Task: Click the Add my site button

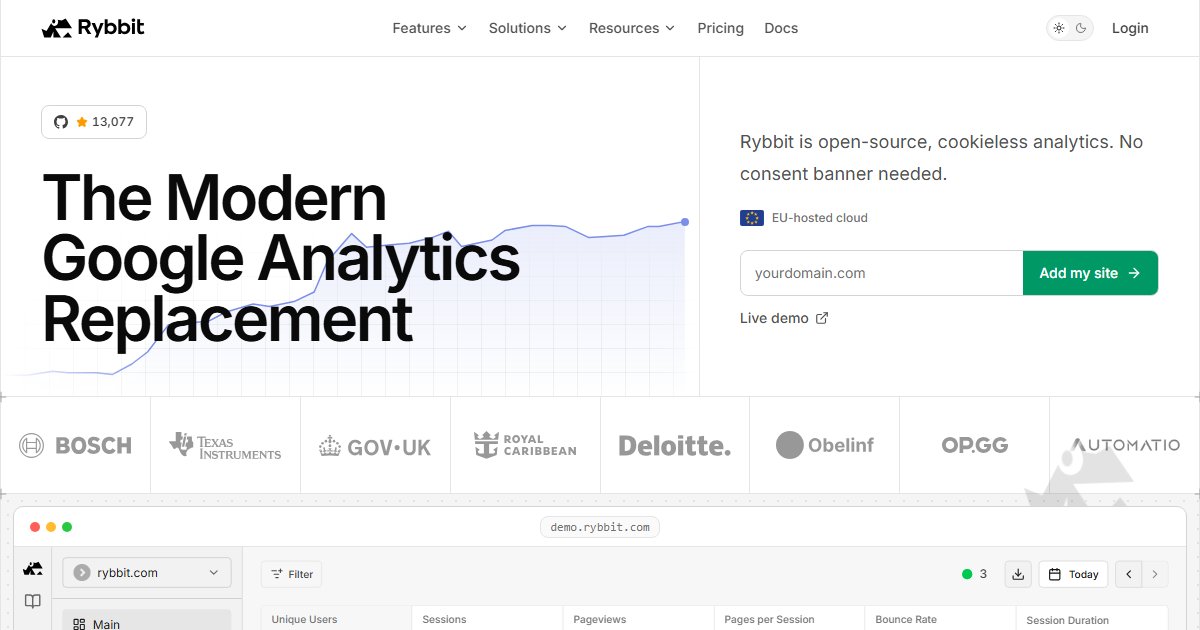Action: (x=1090, y=273)
